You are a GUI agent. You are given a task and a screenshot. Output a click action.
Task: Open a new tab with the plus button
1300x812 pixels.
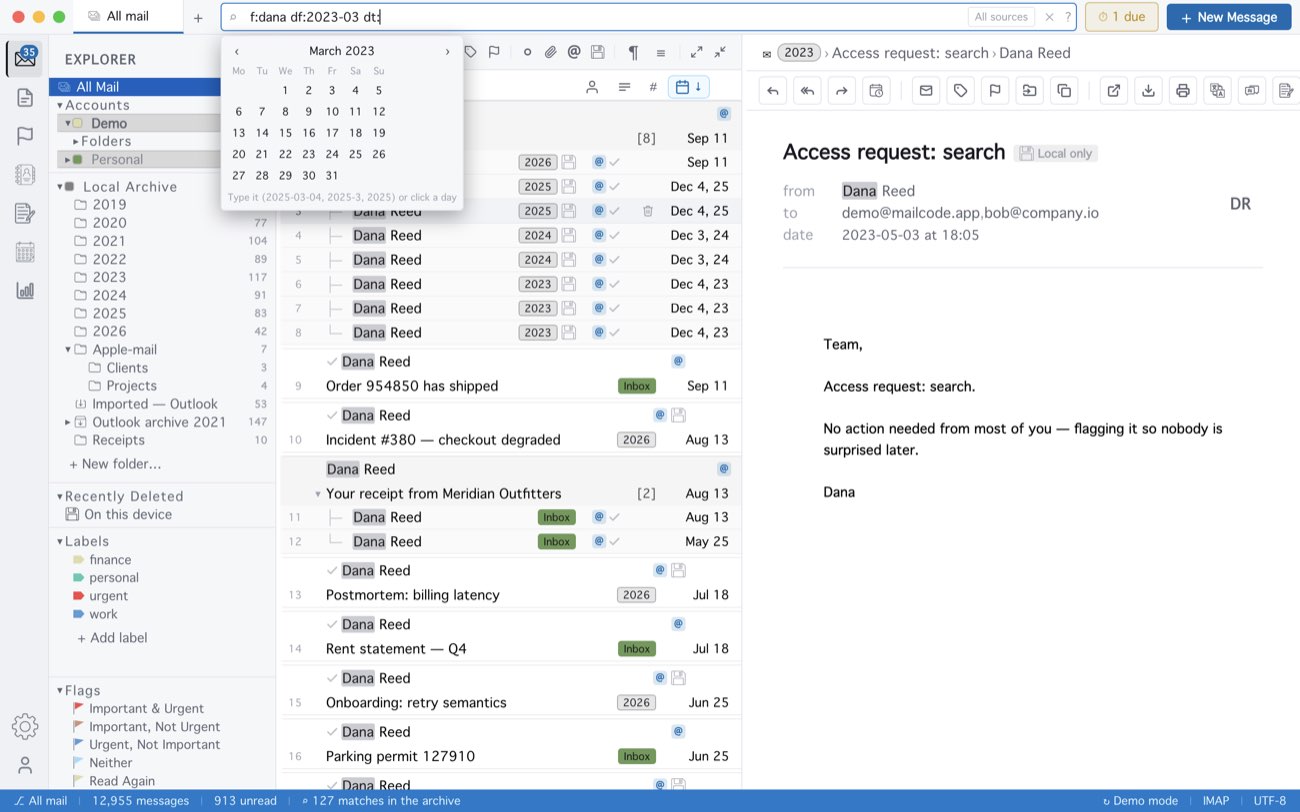[198, 17]
